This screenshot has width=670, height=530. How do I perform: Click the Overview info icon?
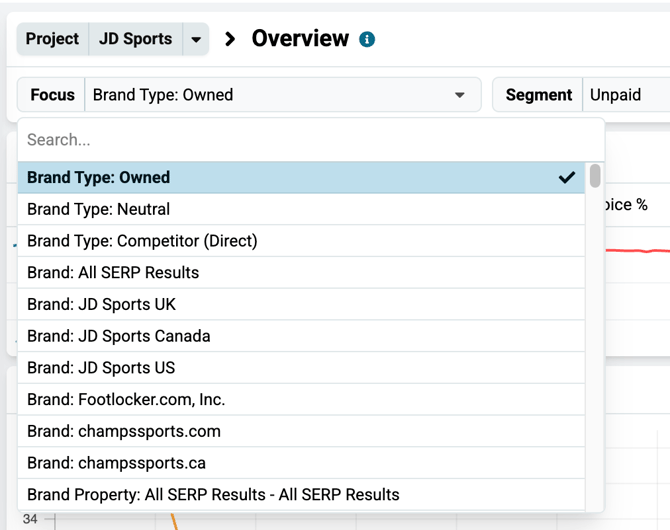coord(367,39)
